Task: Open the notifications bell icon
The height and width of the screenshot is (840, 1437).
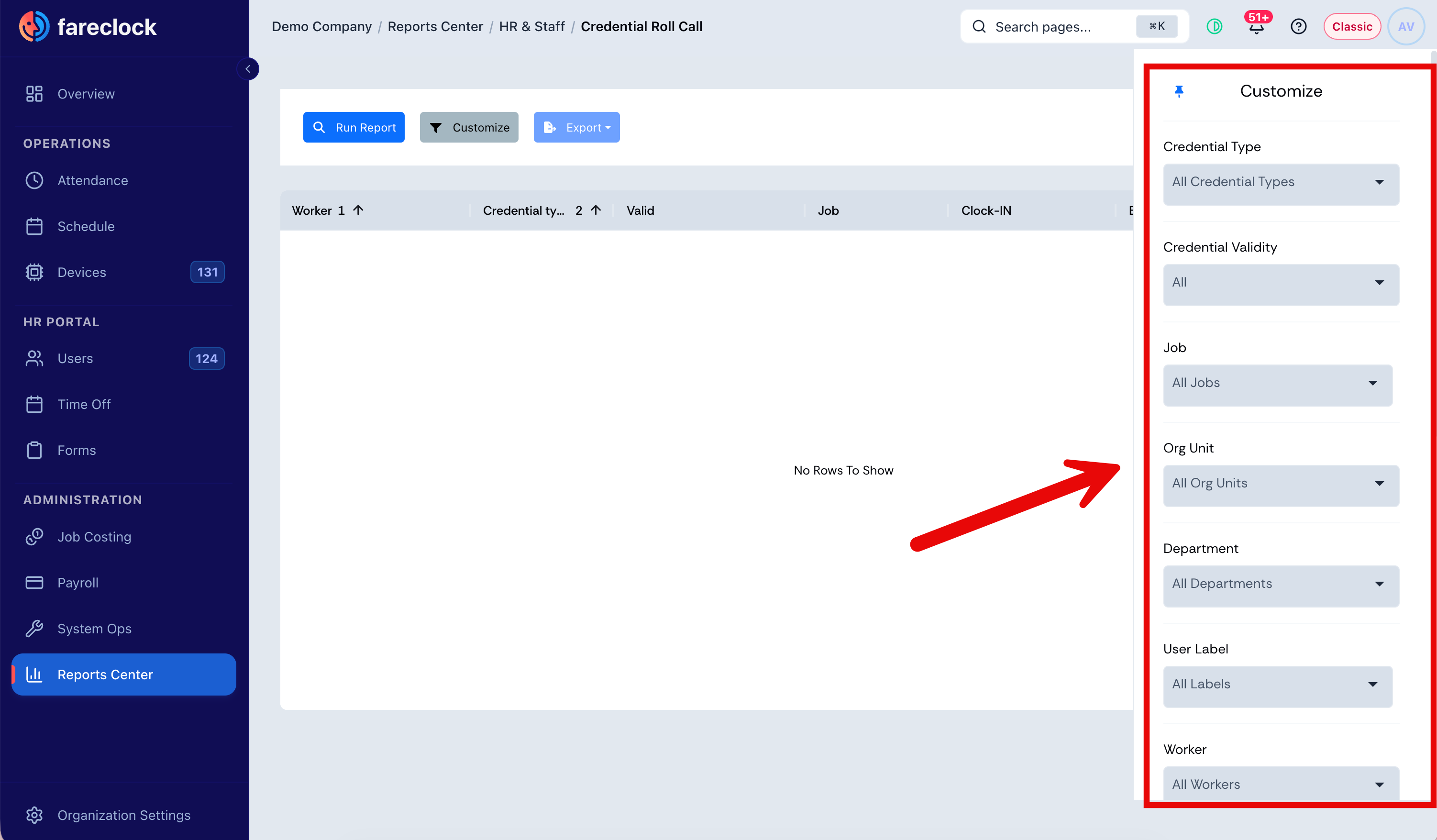Action: 1256,26
